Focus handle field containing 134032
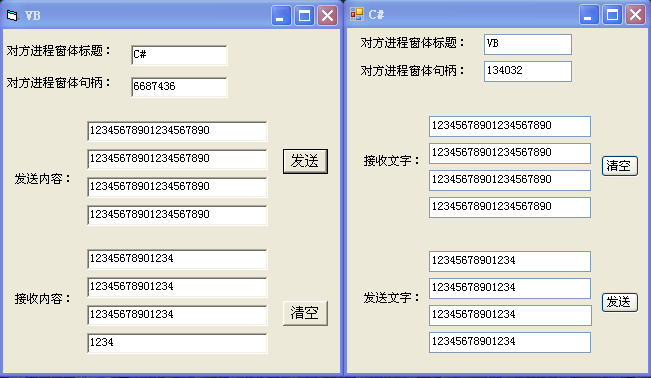This screenshot has width=651, height=378. tap(528, 71)
